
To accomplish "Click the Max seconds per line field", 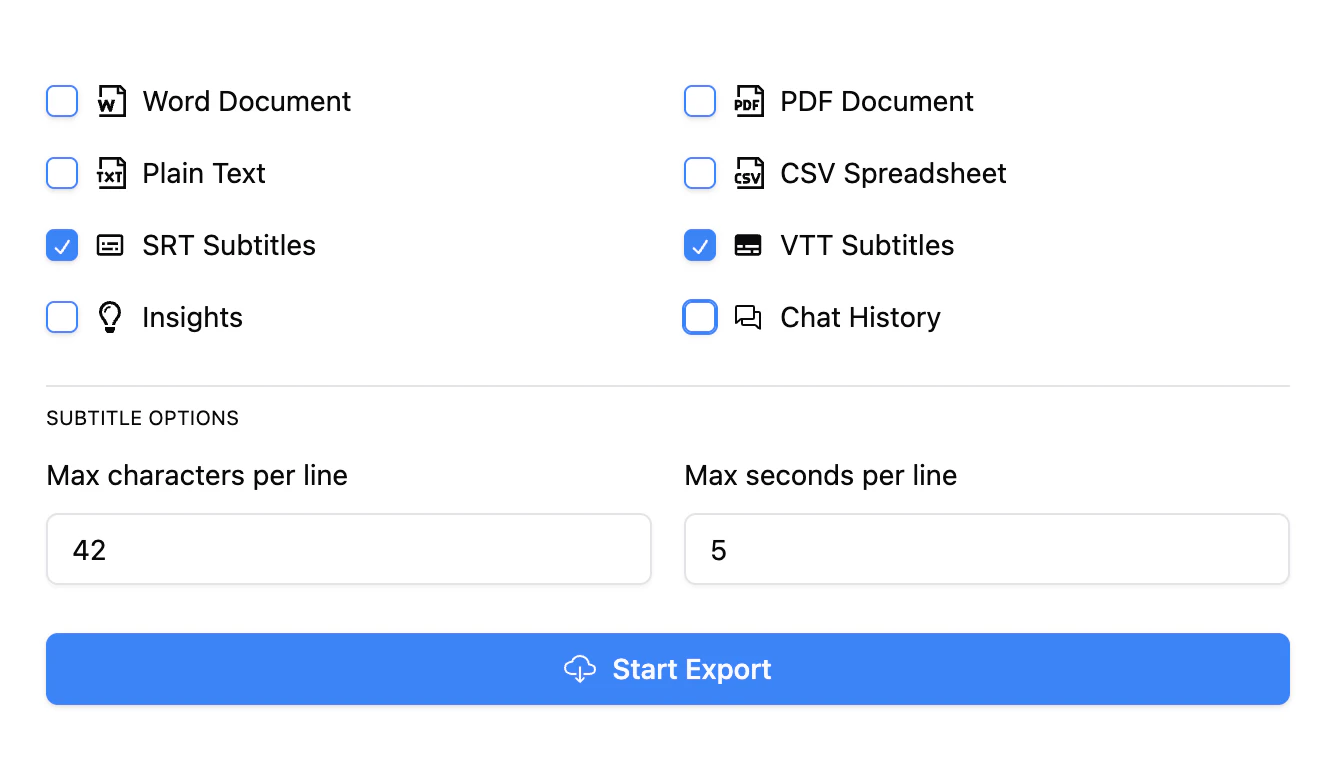I will point(986,548).
